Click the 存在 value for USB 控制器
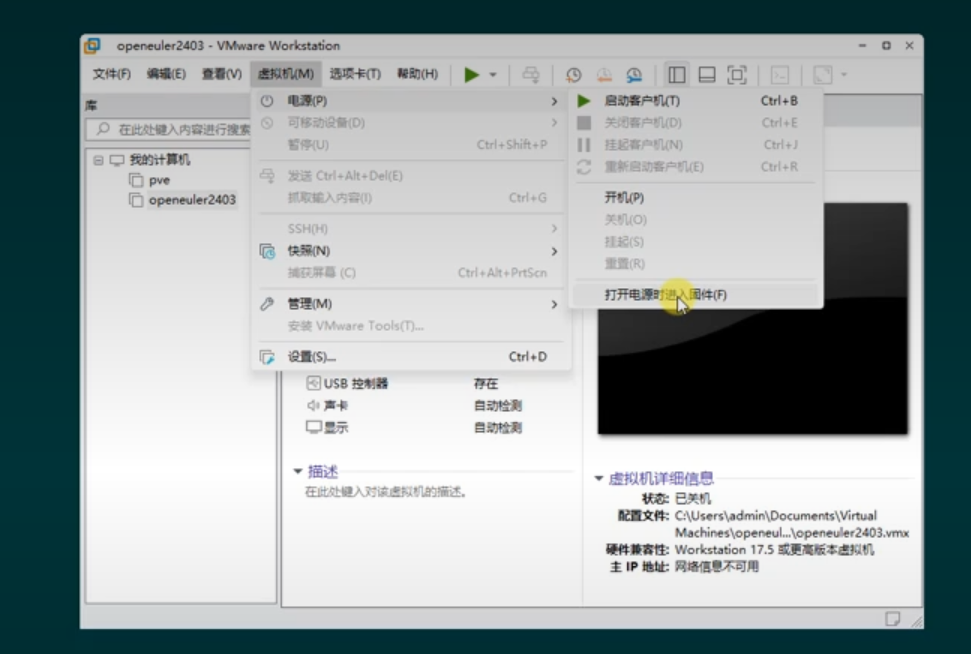The height and width of the screenshot is (654, 971). [x=486, y=383]
